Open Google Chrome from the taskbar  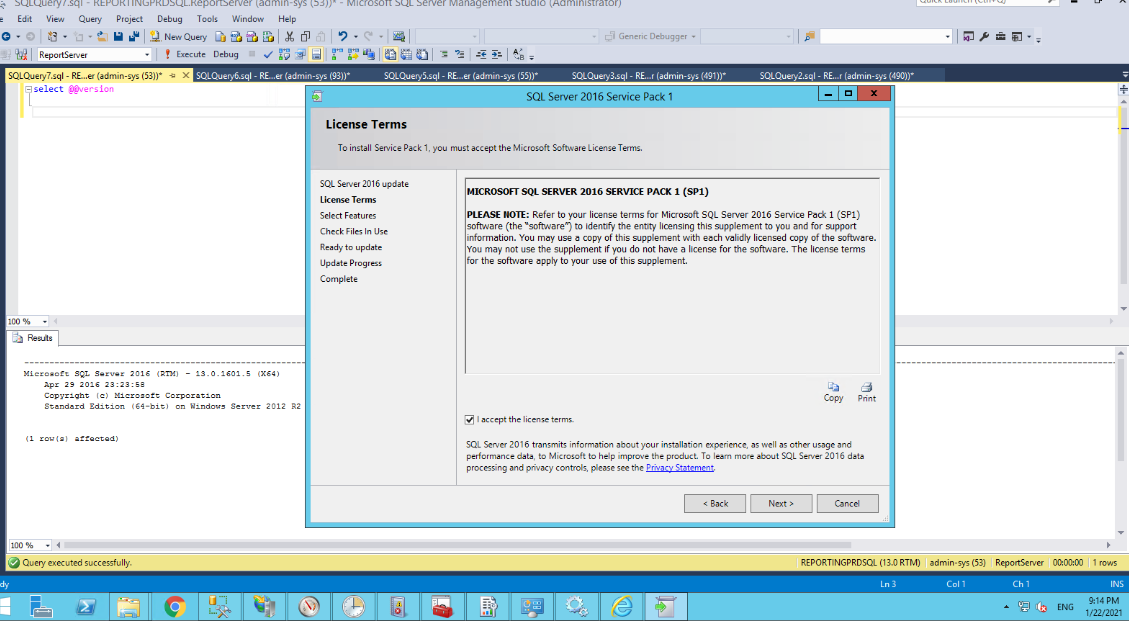174,607
